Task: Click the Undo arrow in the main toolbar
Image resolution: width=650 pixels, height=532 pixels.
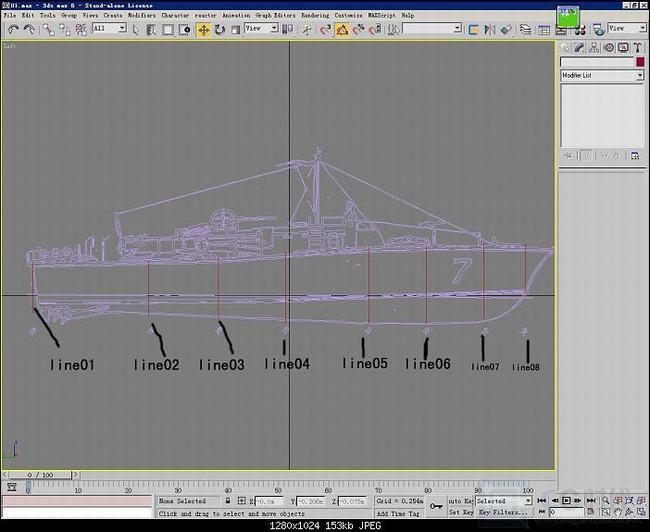Action: coord(13,30)
